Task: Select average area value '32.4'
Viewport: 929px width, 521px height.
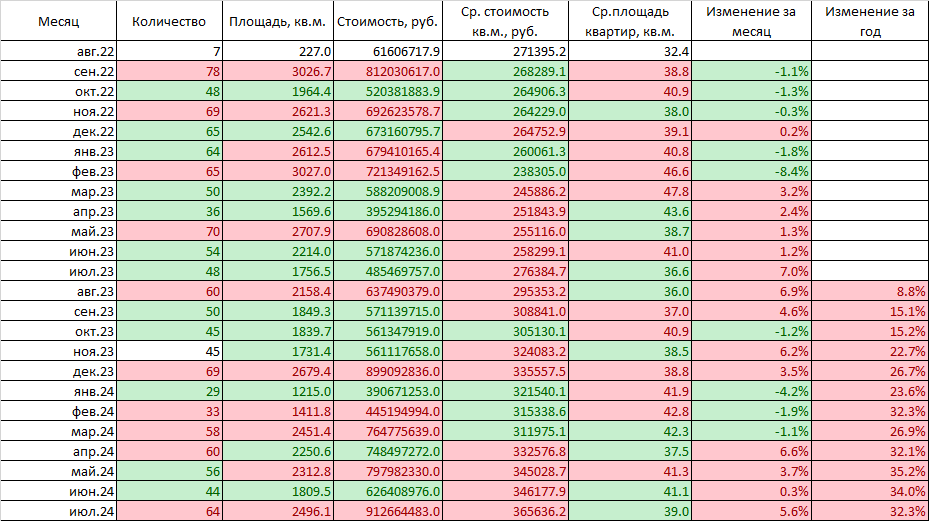Action: (630, 51)
